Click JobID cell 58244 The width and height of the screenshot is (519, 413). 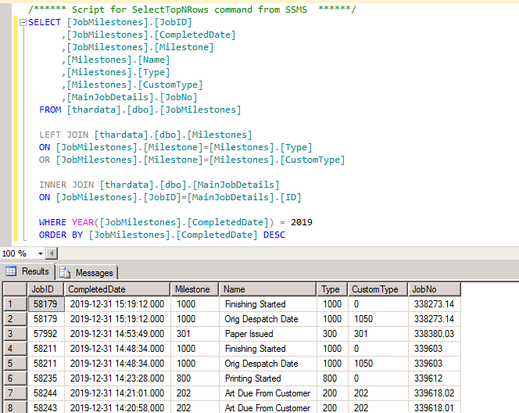coord(46,393)
